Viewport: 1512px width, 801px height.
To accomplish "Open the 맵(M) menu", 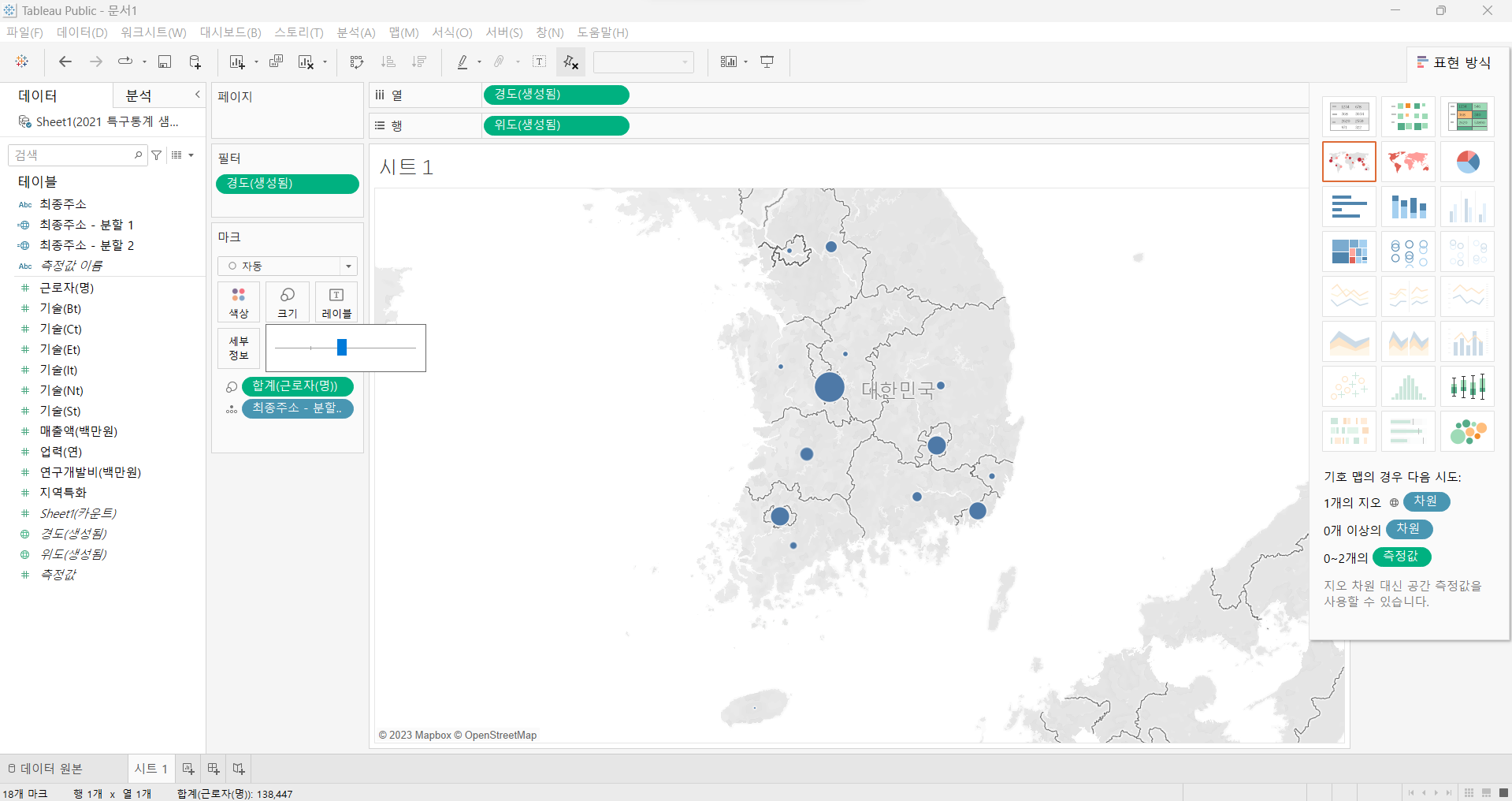I will (x=404, y=32).
